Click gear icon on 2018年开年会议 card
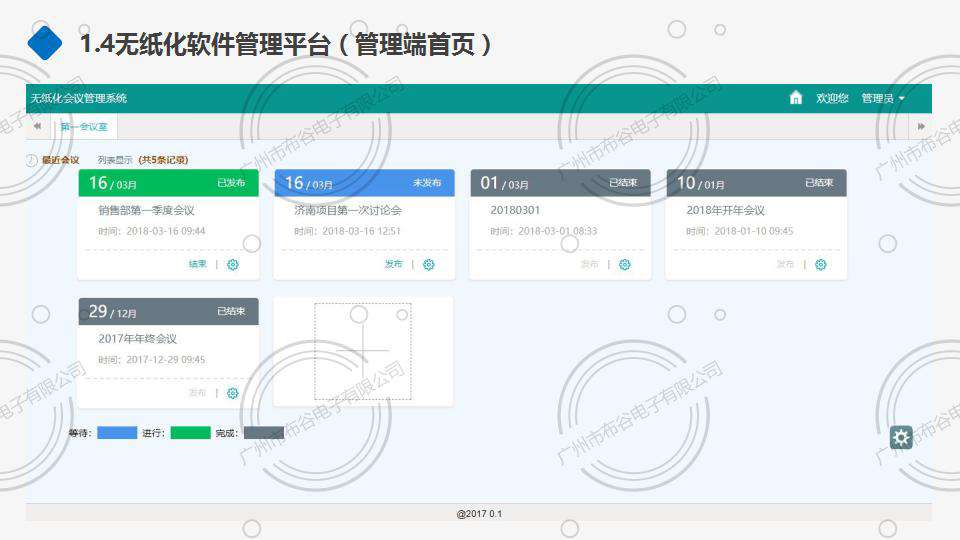The height and width of the screenshot is (540, 960). pyautogui.click(x=821, y=264)
